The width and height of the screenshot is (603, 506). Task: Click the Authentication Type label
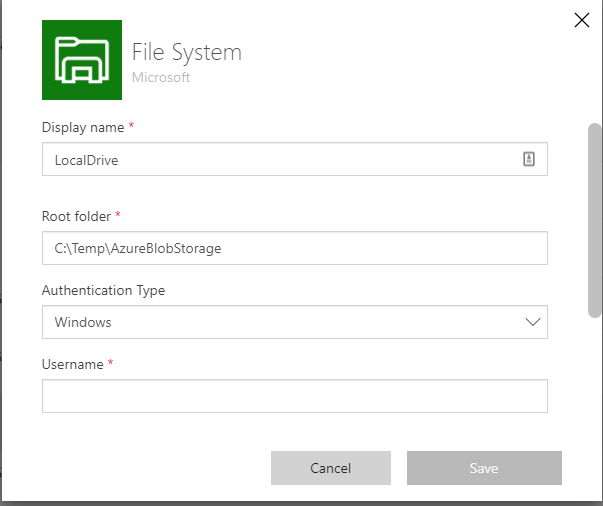[x=103, y=290]
